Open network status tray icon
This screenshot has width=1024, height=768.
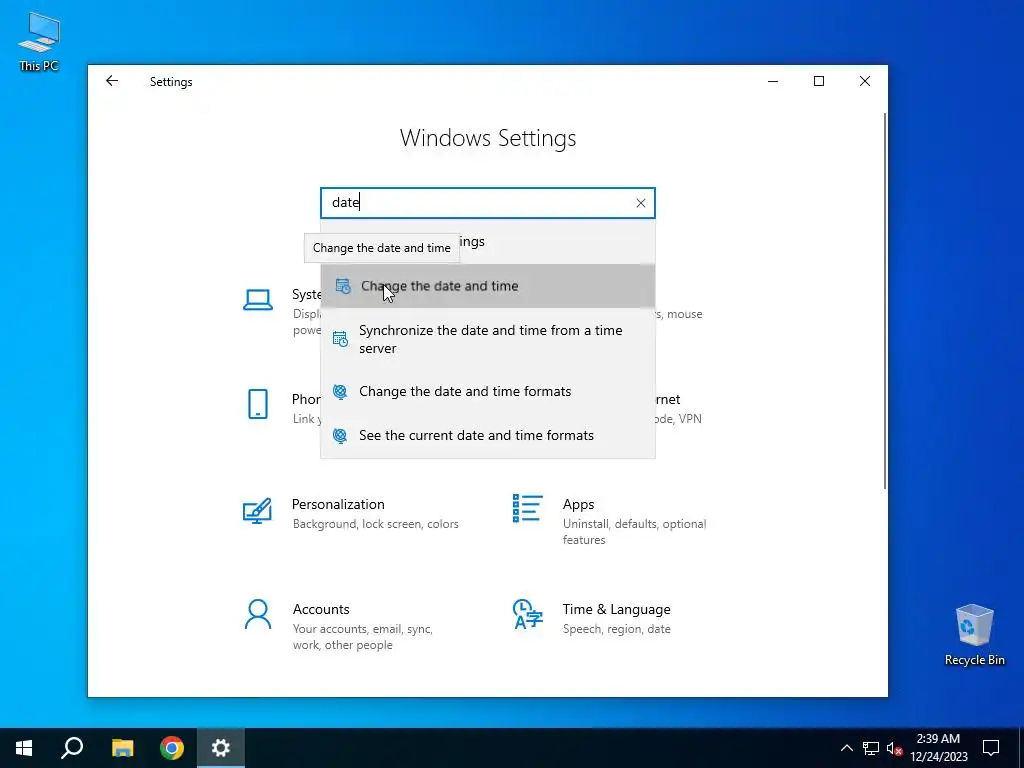pos(871,748)
